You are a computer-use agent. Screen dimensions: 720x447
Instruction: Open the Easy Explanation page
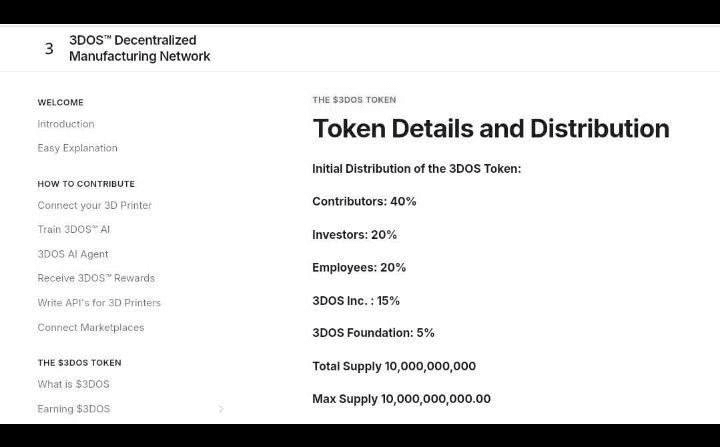coord(77,148)
